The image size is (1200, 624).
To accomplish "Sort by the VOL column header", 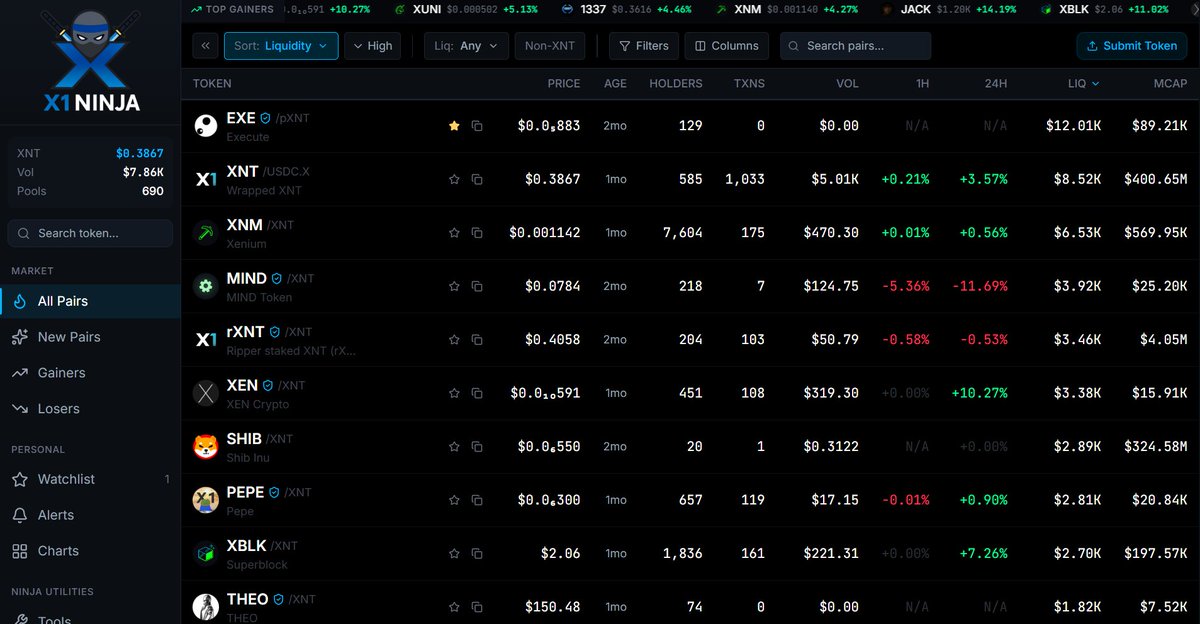I will coord(847,84).
